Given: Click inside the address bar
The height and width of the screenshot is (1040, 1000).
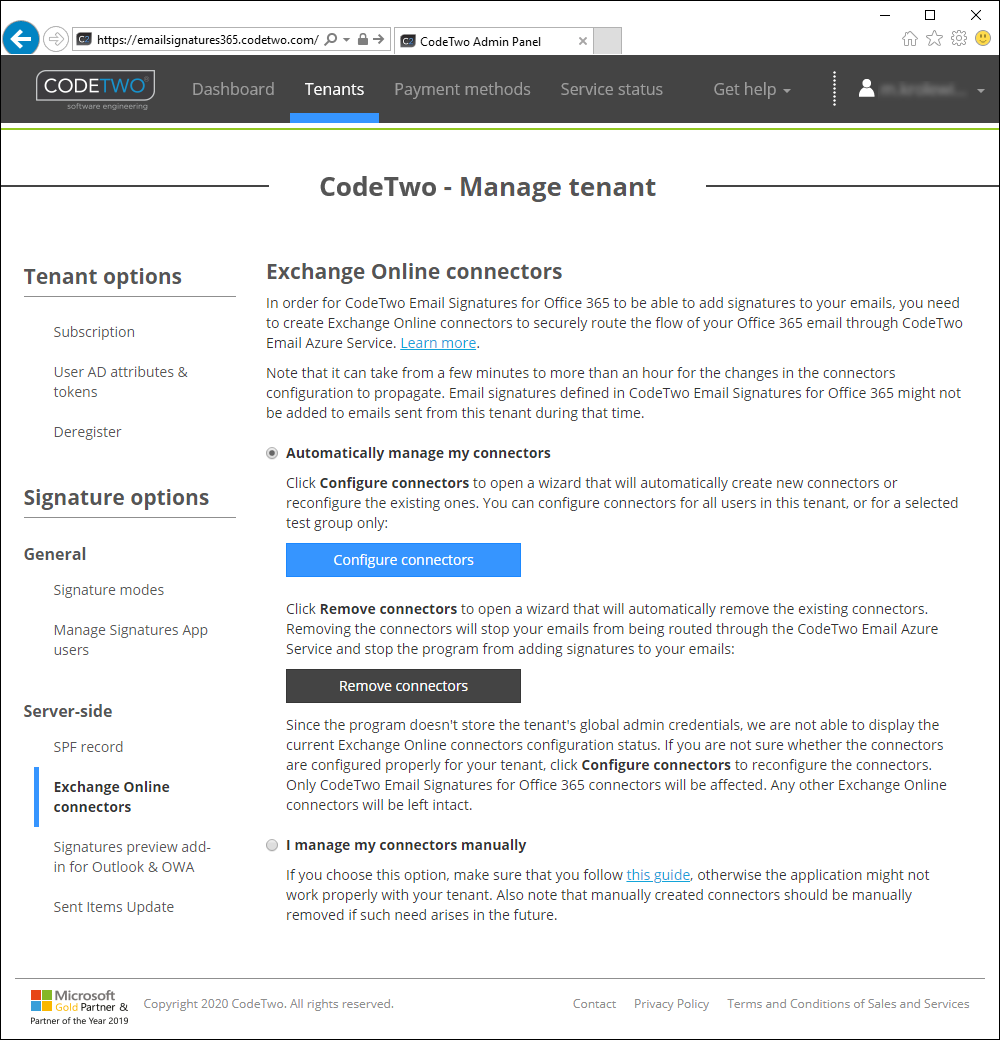Looking at the screenshot, I should pos(200,38).
